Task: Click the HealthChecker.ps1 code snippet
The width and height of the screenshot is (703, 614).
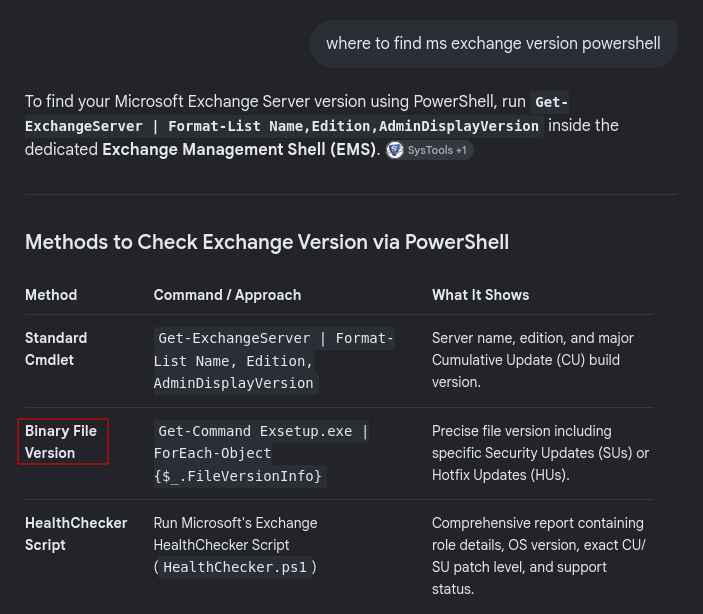Action: tap(235, 567)
